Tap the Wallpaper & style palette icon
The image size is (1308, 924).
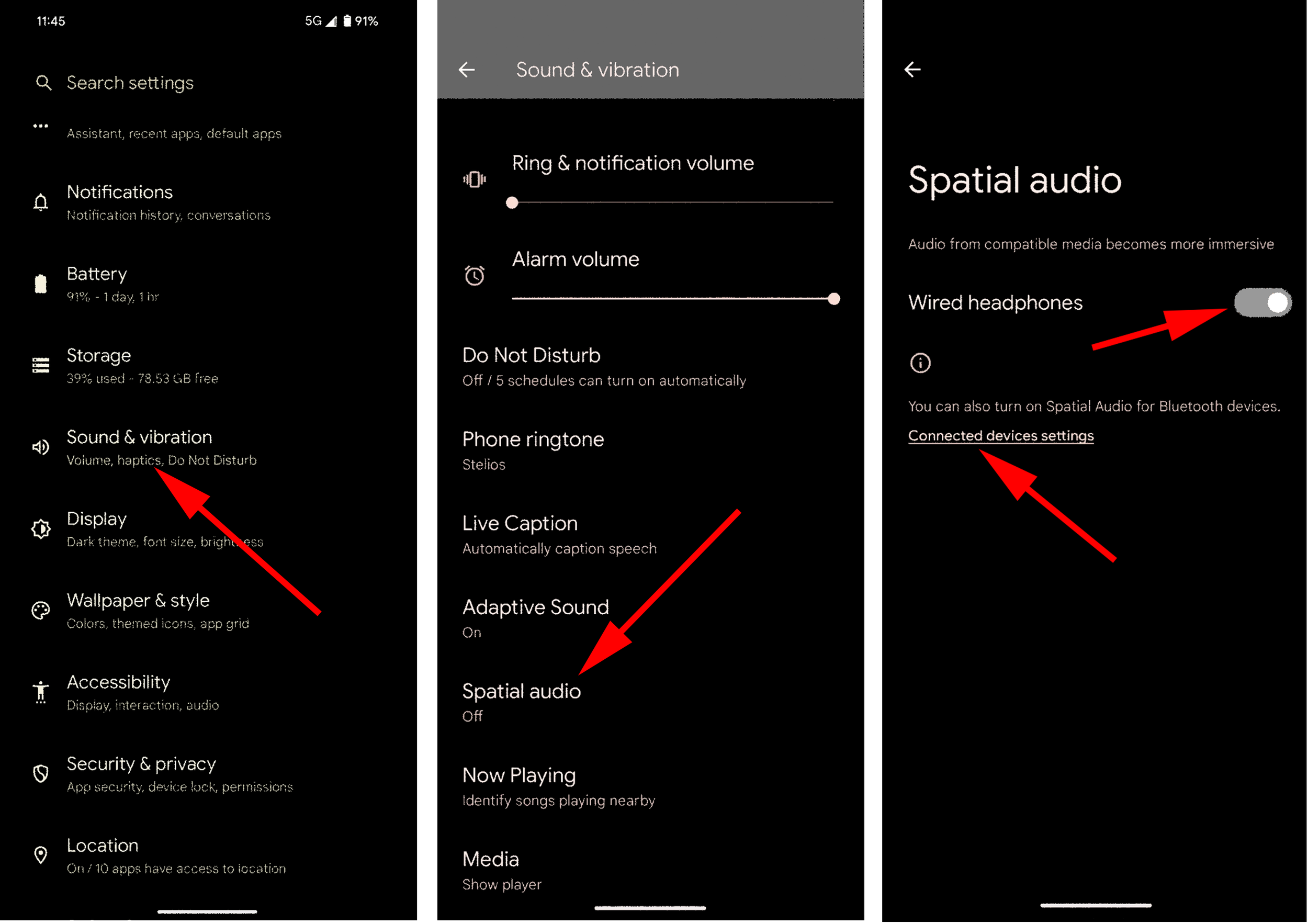[x=40, y=611]
